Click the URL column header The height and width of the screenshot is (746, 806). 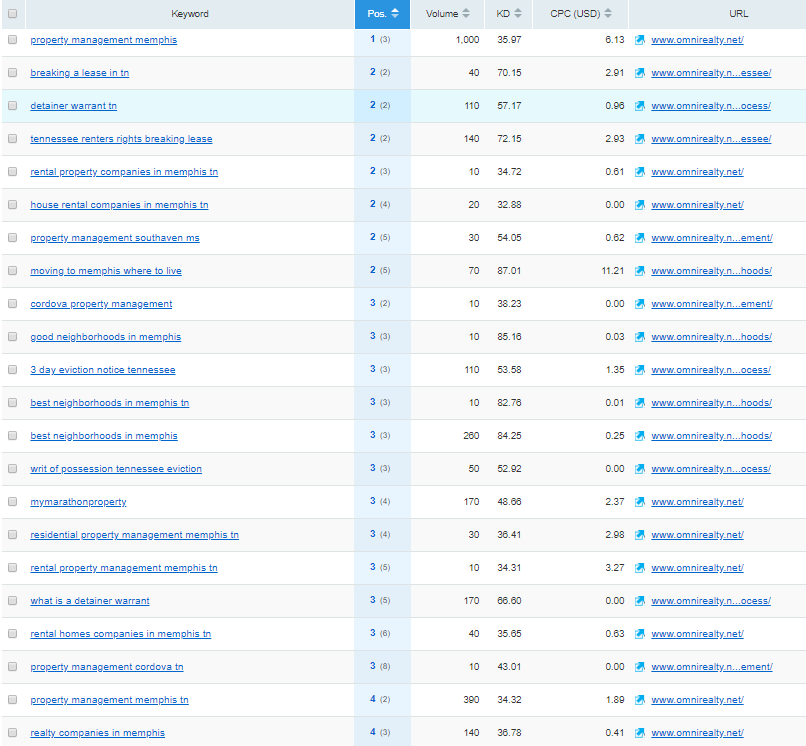click(738, 14)
